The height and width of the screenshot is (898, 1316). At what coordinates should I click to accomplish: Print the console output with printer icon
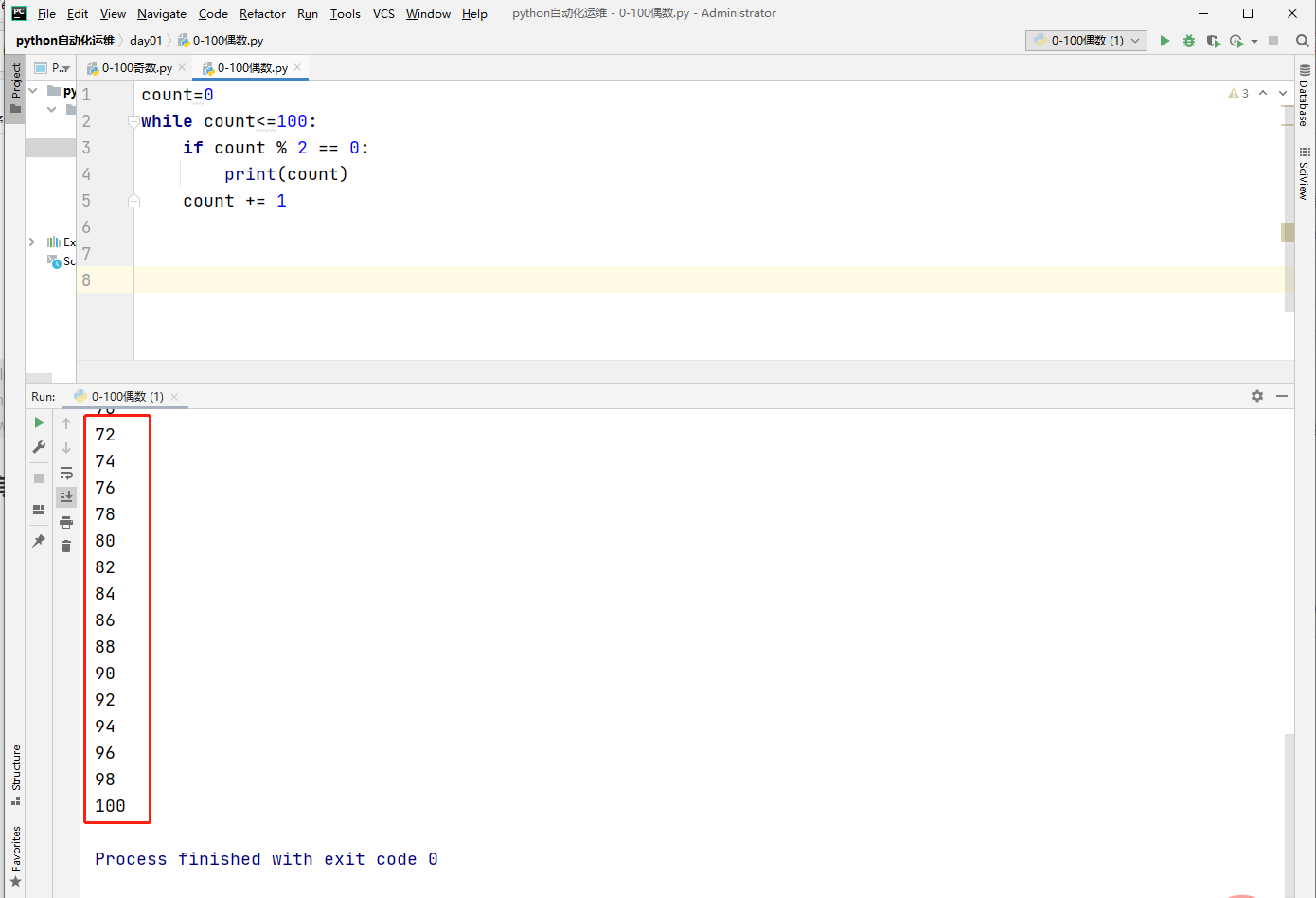66,522
